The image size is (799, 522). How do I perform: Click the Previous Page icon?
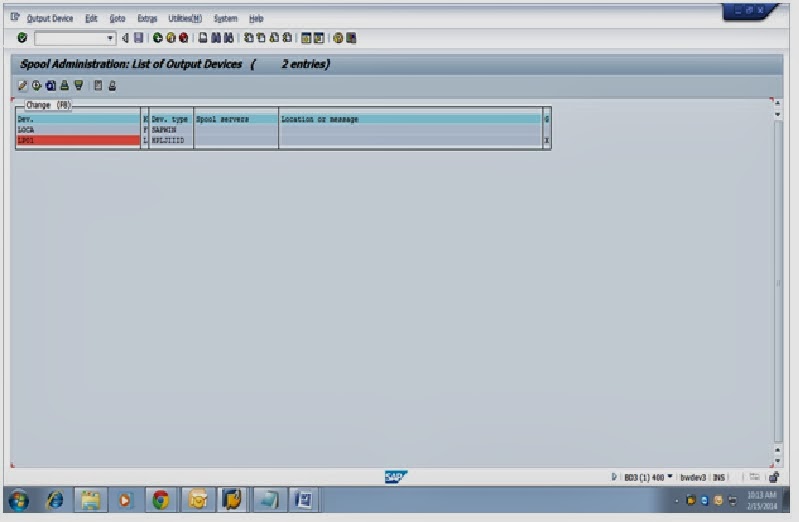(x=261, y=38)
